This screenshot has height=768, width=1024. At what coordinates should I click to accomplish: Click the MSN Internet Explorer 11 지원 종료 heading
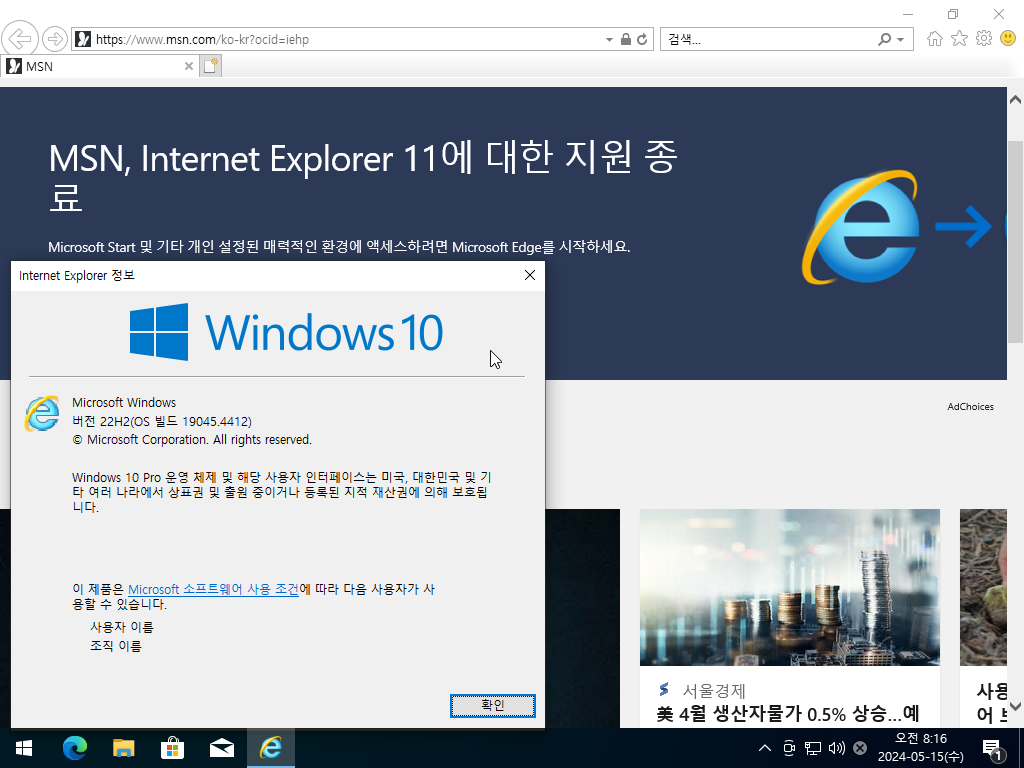(x=363, y=175)
